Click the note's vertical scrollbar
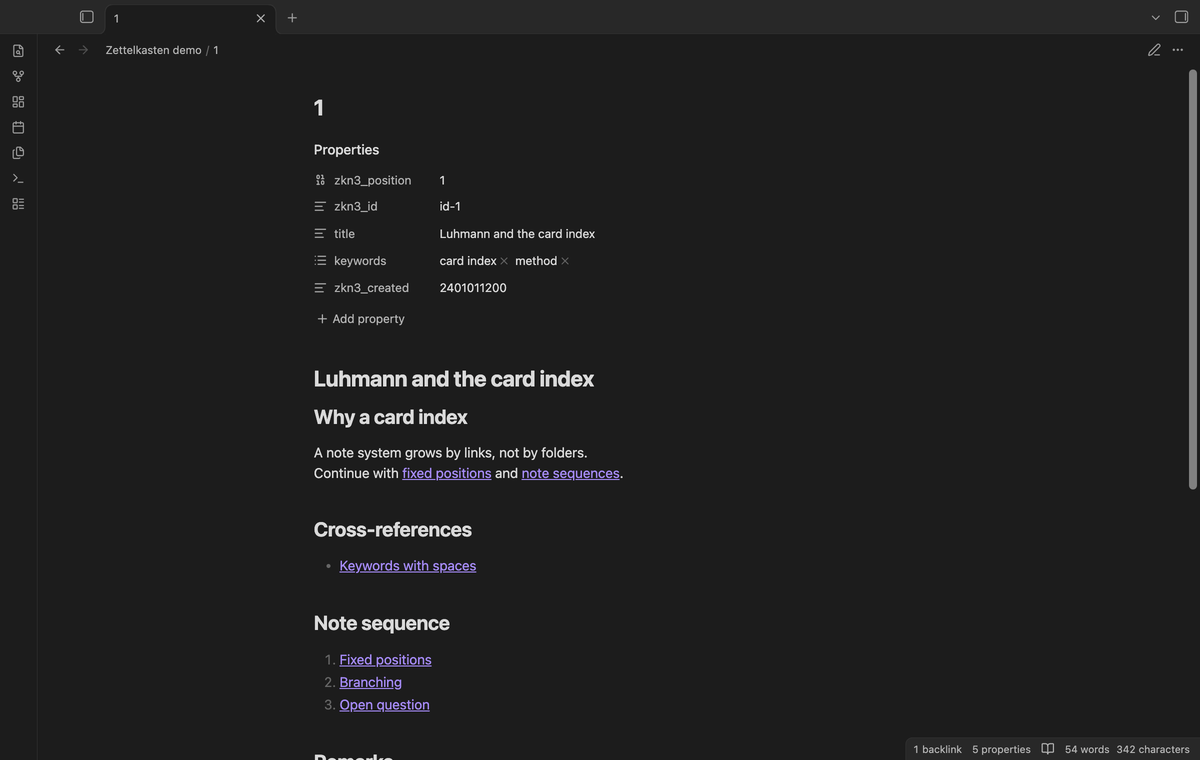The width and height of the screenshot is (1200, 760). point(1192,280)
